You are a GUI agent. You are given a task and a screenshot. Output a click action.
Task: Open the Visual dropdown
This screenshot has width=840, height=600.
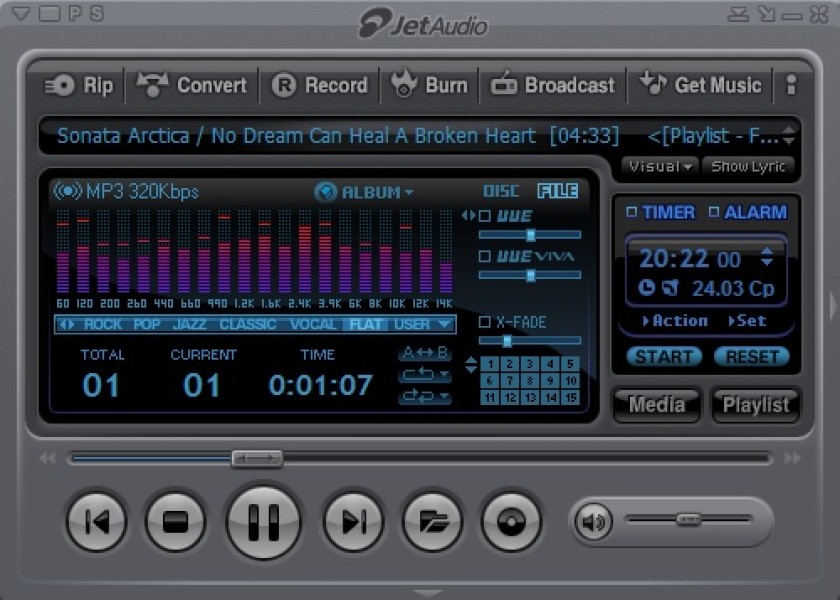pyautogui.click(x=661, y=167)
